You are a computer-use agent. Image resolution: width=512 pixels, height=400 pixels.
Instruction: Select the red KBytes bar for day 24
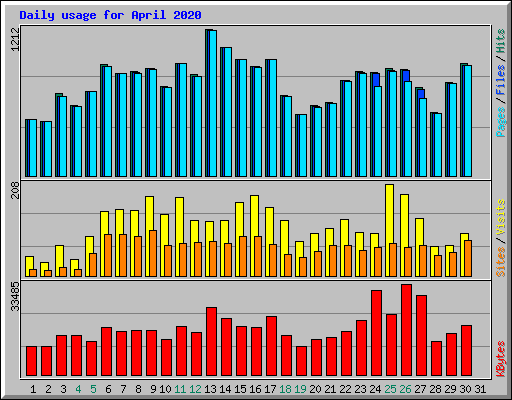[376, 333]
